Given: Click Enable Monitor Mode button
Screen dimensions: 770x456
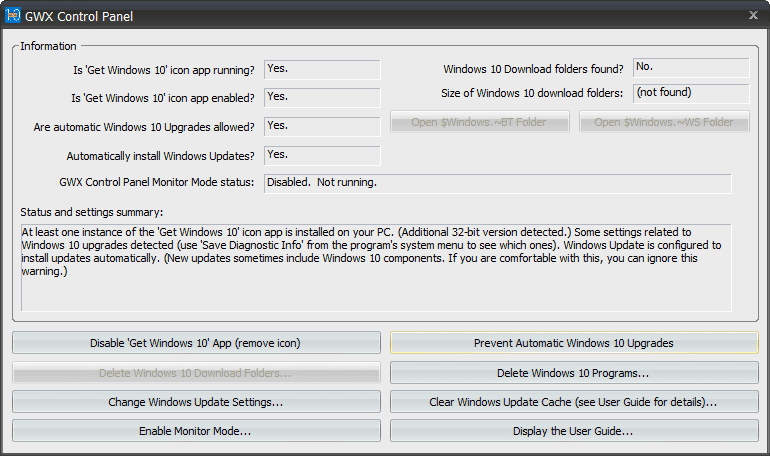Looking at the screenshot, I should click(x=196, y=431).
